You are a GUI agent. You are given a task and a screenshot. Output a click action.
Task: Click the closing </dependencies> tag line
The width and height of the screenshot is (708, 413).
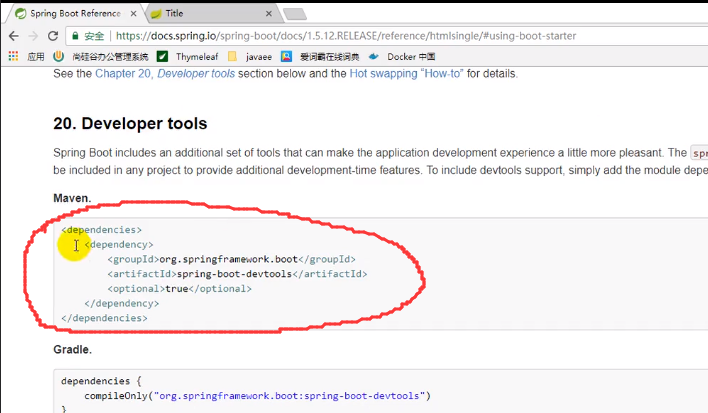tap(104, 318)
